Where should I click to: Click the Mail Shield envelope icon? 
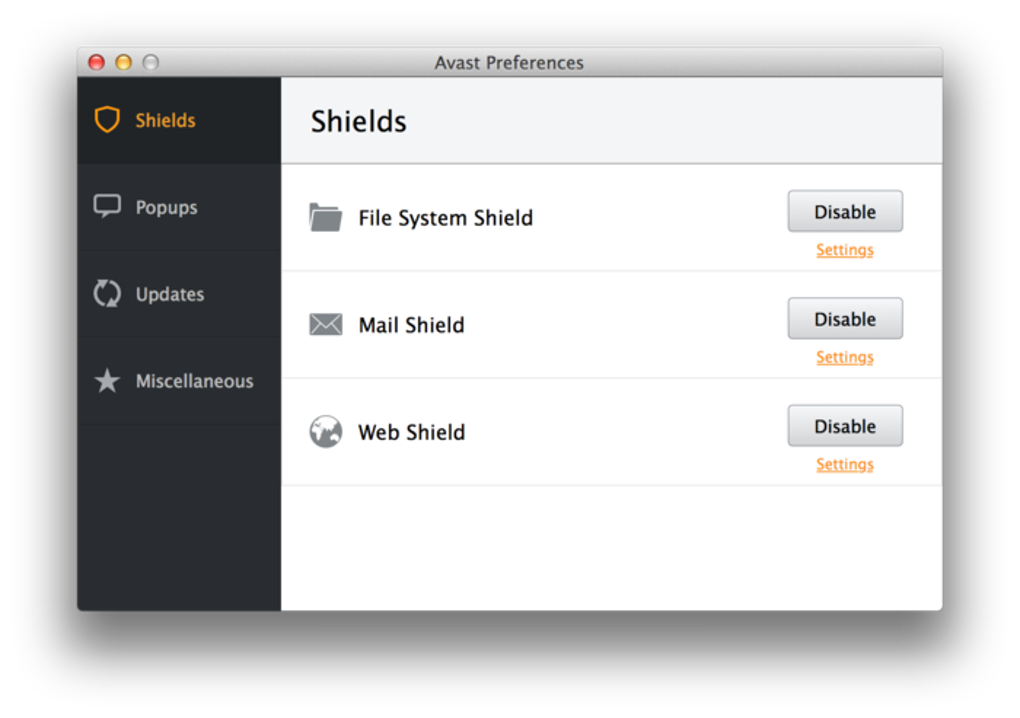click(326, 325)
